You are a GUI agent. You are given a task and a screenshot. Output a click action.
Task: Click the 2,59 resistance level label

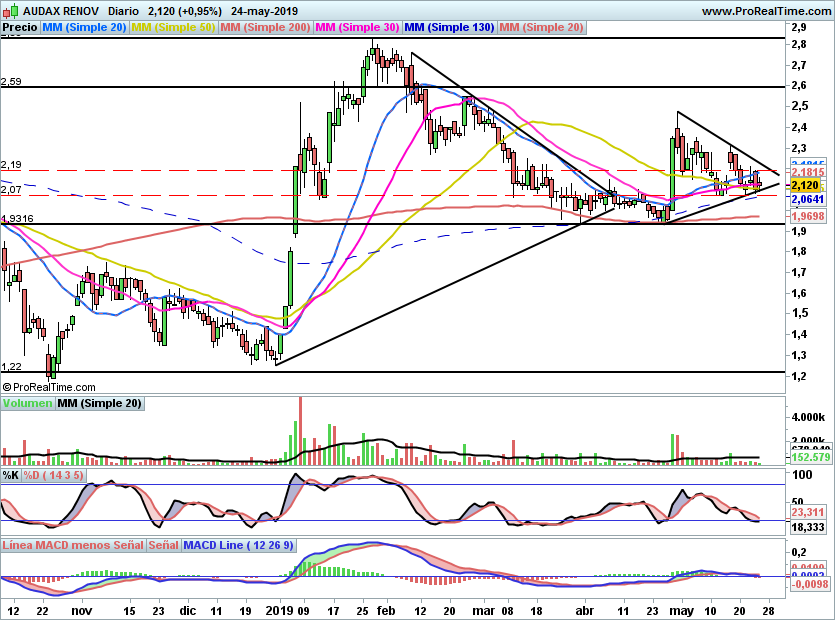(x=11, y=81)
